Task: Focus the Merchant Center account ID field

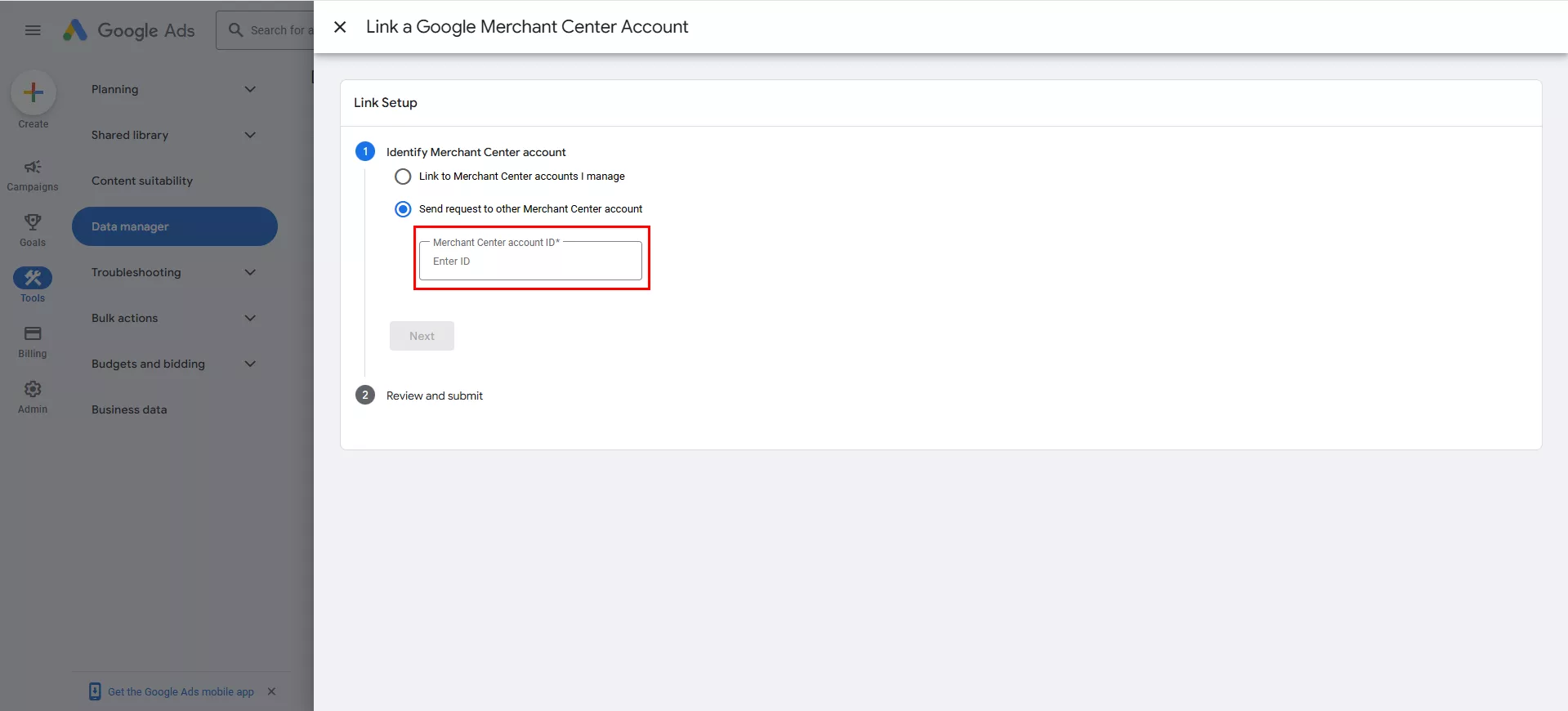Action: (x=530, y=262)
